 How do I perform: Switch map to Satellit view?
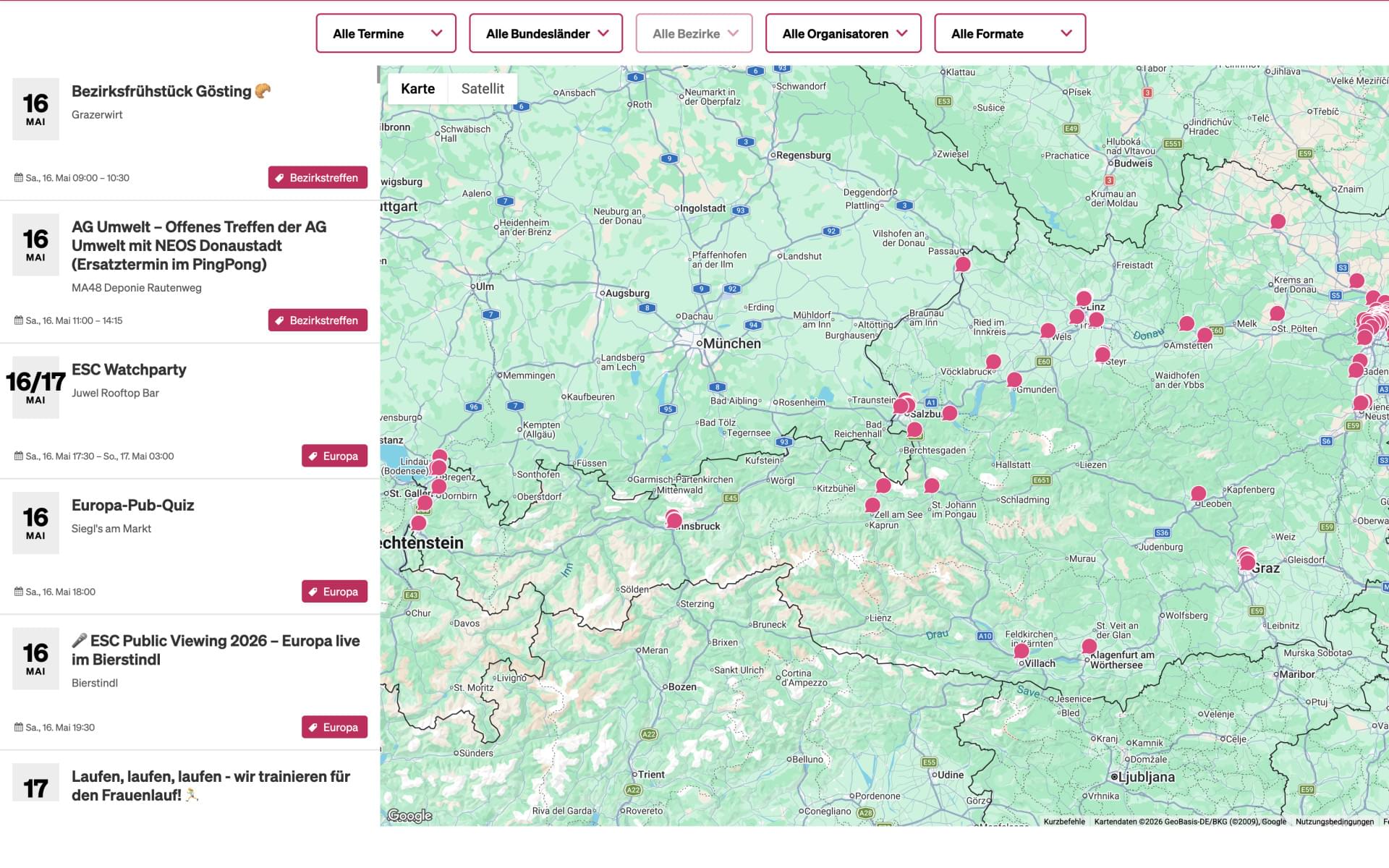pos(483,88)
